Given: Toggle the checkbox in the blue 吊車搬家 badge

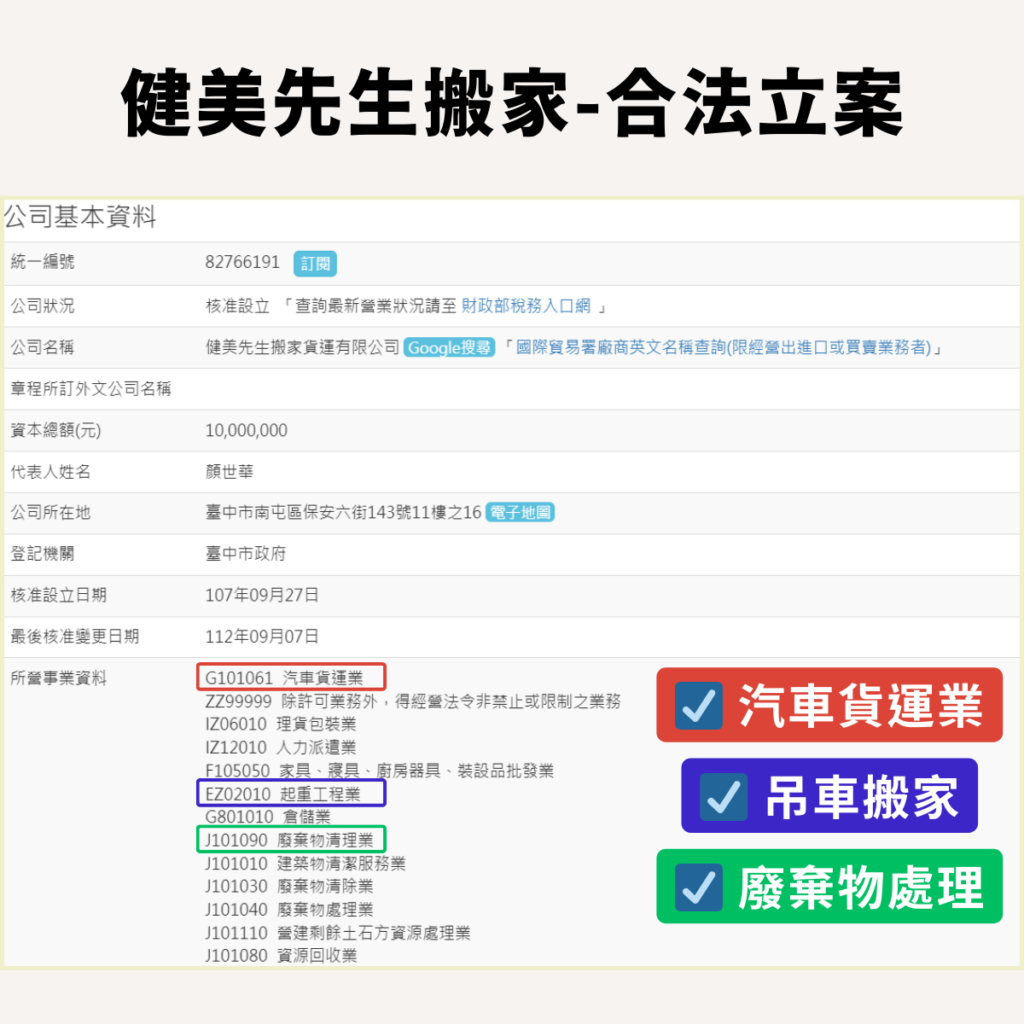Looking at the screenshot, I should click(721, 797).
